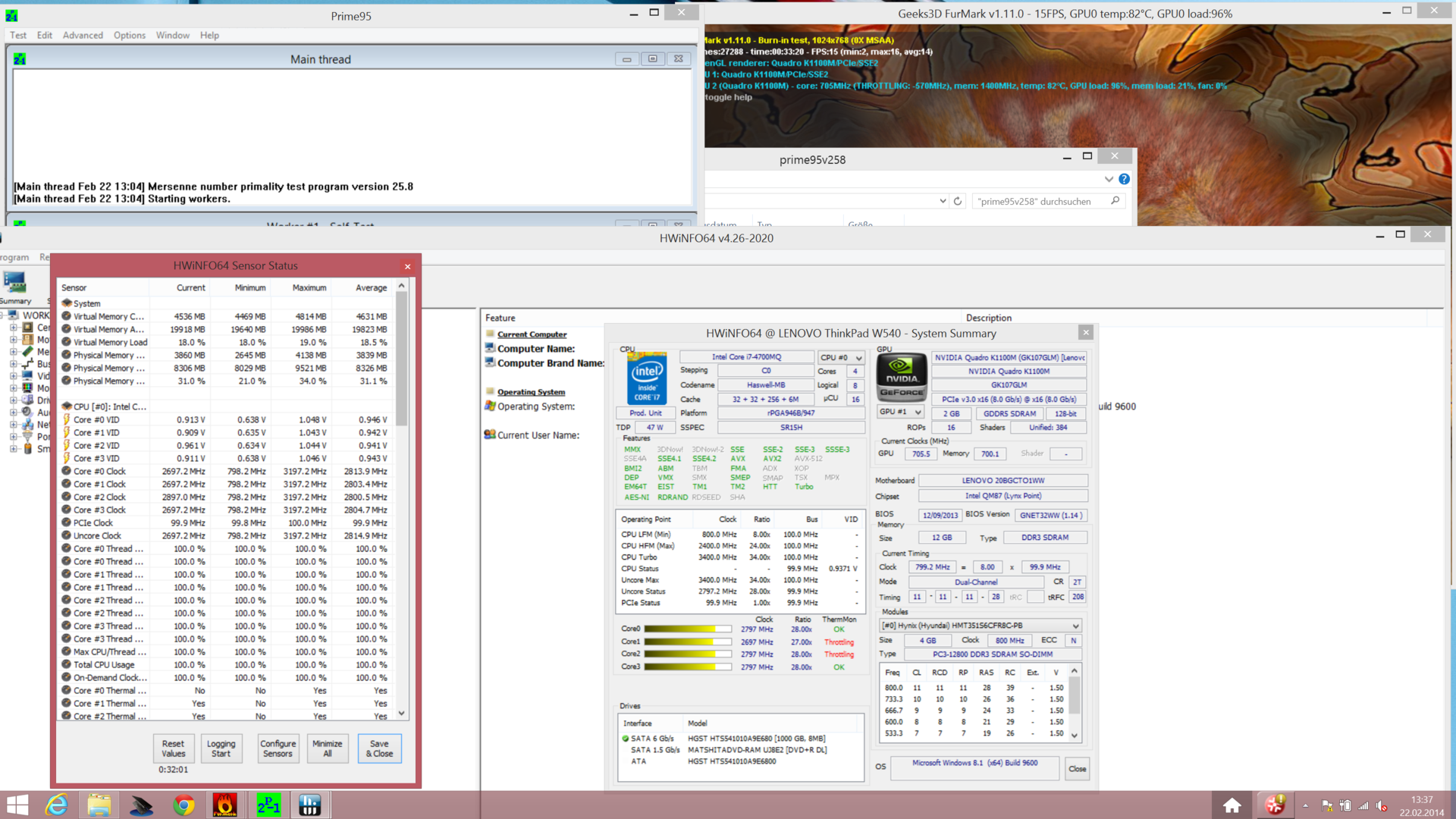Expand the WORK computer tree node

(3, 315)
